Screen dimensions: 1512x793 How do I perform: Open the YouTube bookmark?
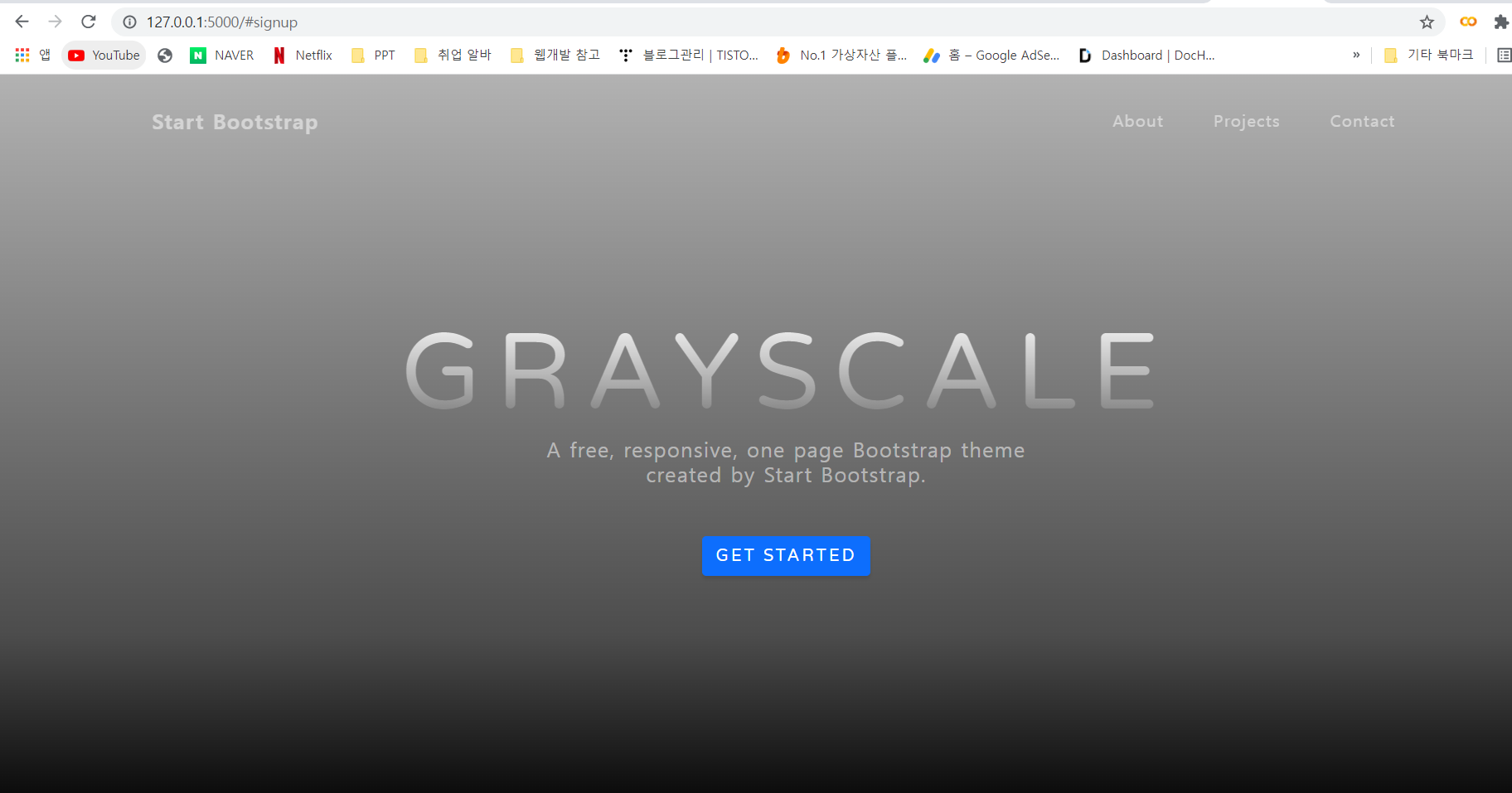104,55
